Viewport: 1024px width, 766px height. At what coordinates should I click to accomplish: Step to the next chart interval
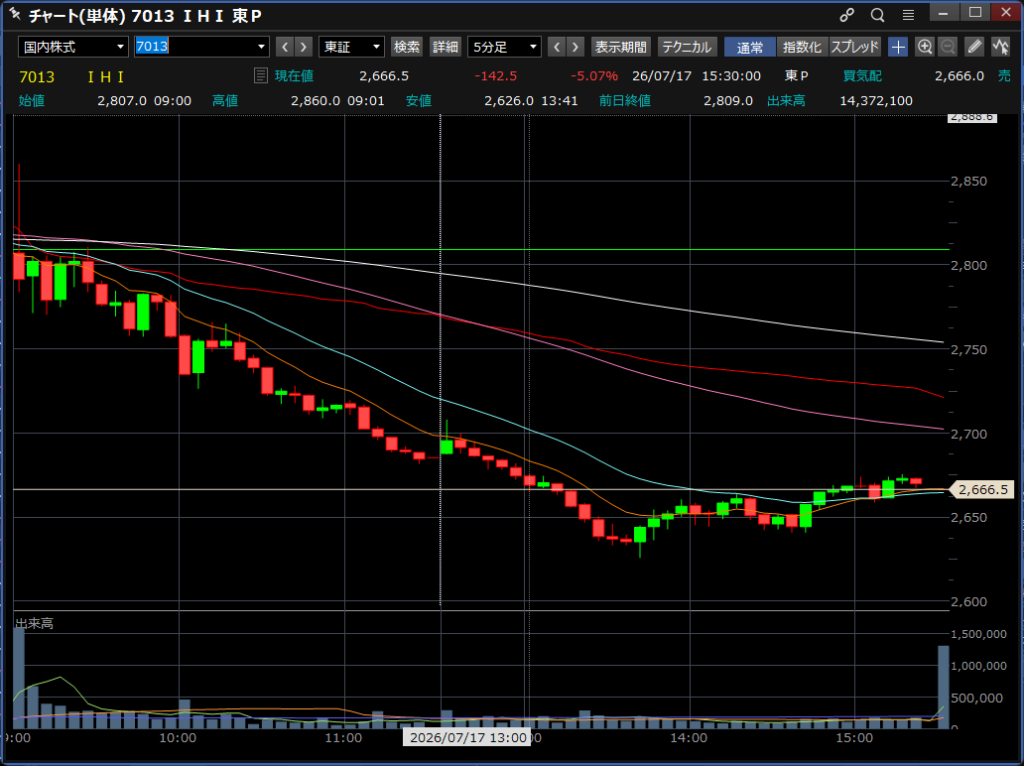point(575,47)
